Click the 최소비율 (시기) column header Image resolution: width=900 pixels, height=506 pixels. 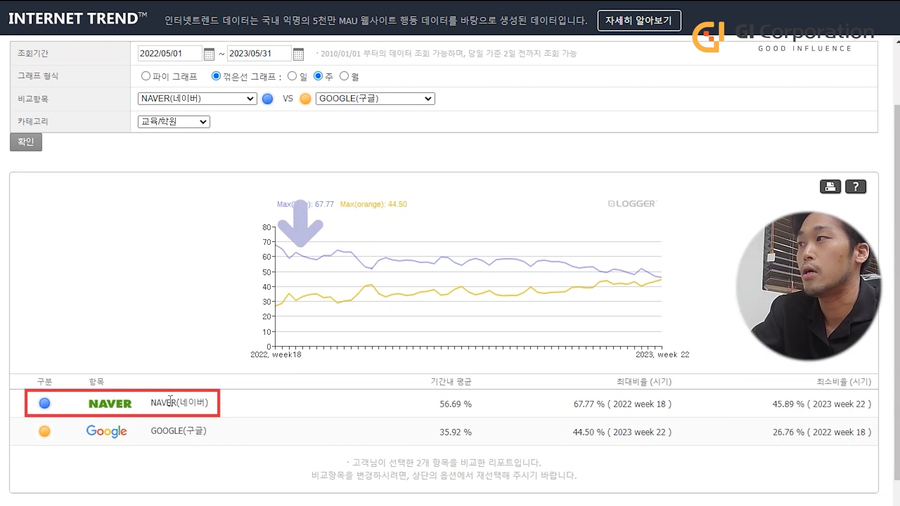[844, 382]
